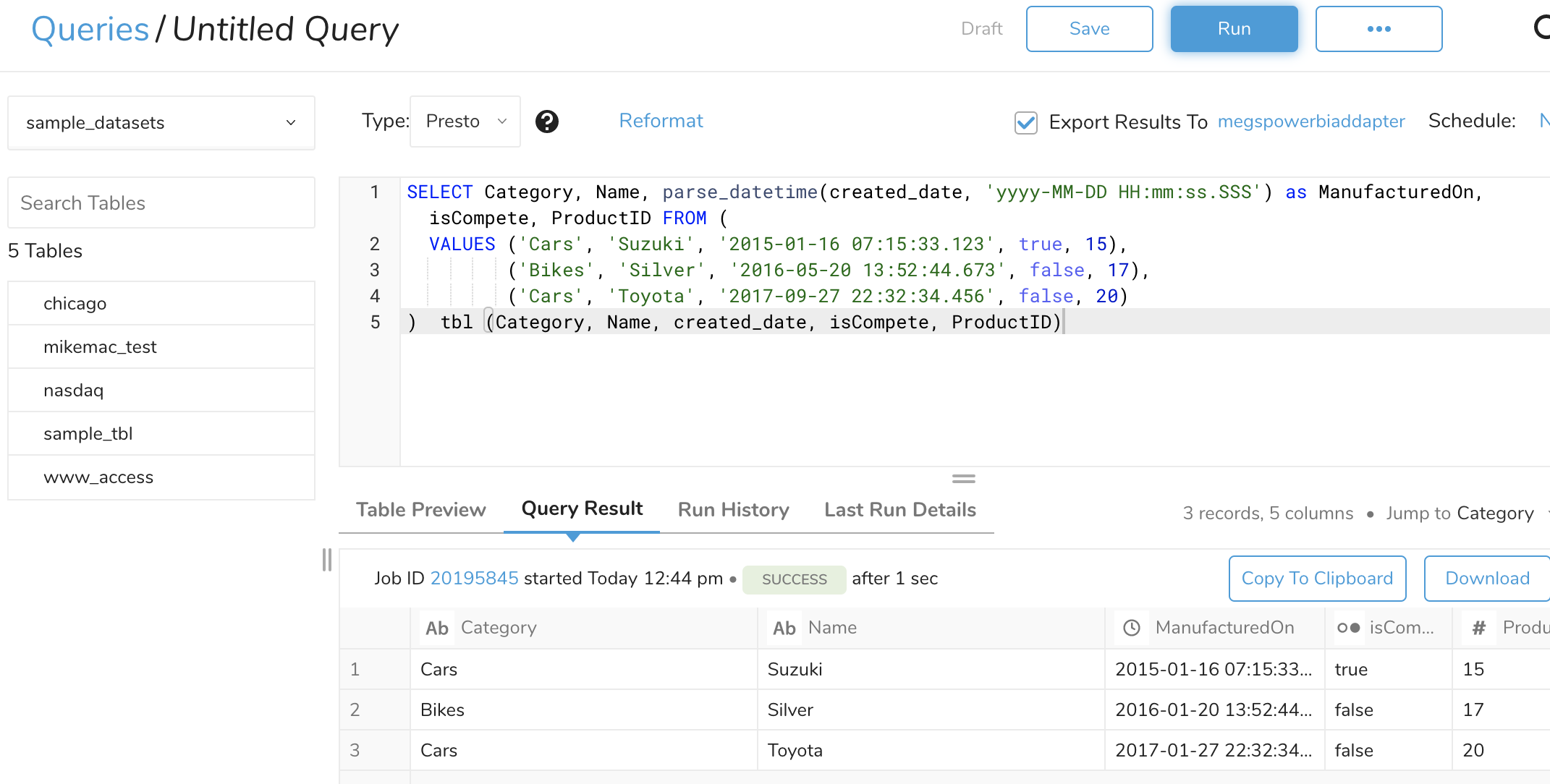Open the Presto query type dropdown
Screen dimensions: 1550x784
(465, 122)
